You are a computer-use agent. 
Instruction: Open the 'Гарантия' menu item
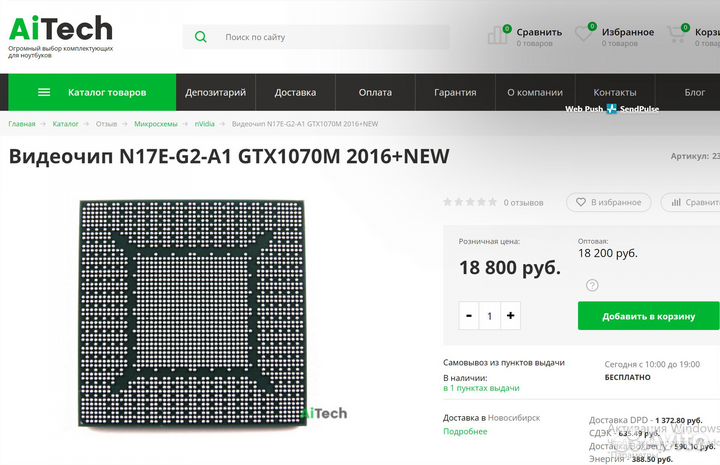point(455,92)
